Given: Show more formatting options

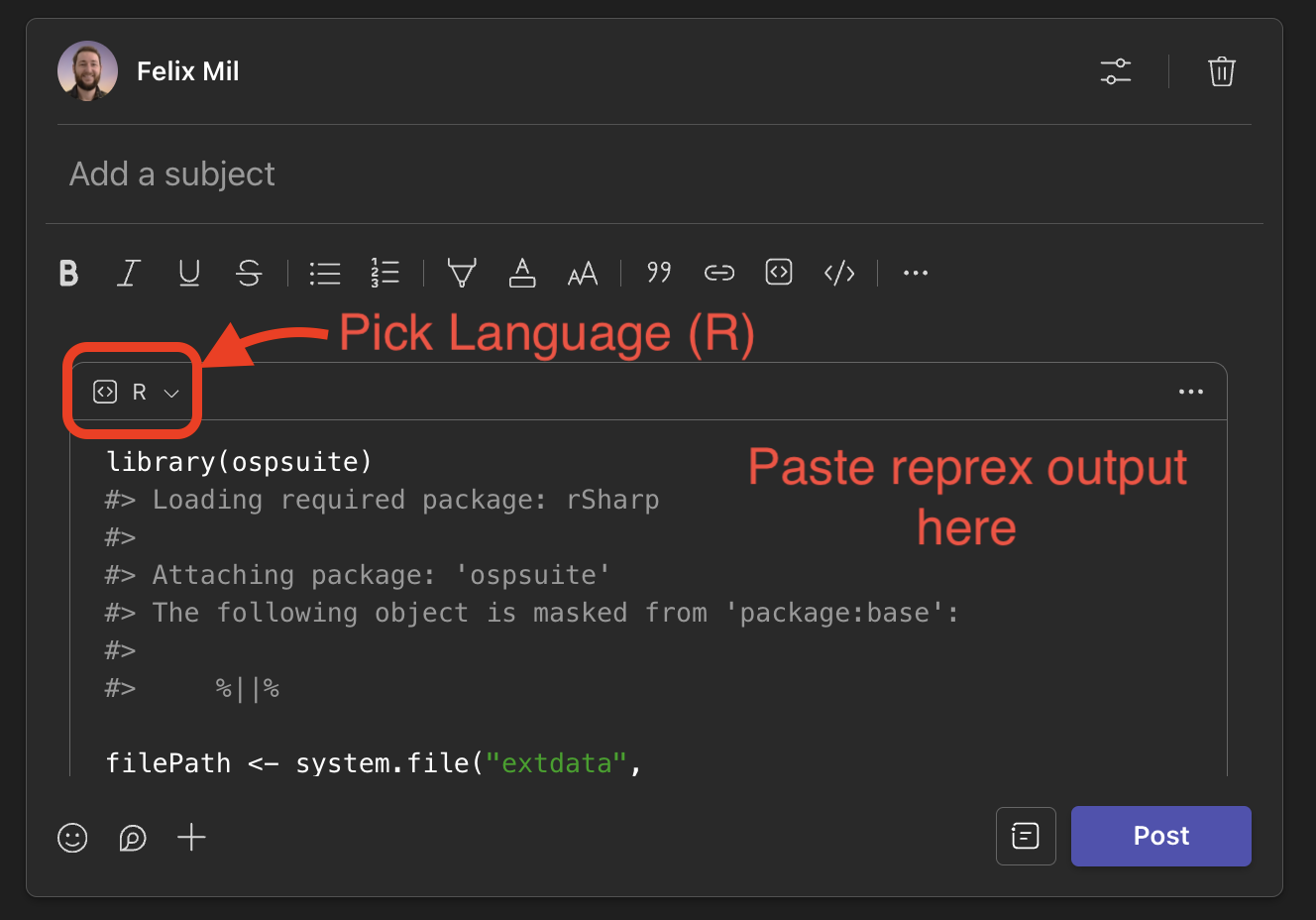Looking at the screenshot, I should 916,273.
